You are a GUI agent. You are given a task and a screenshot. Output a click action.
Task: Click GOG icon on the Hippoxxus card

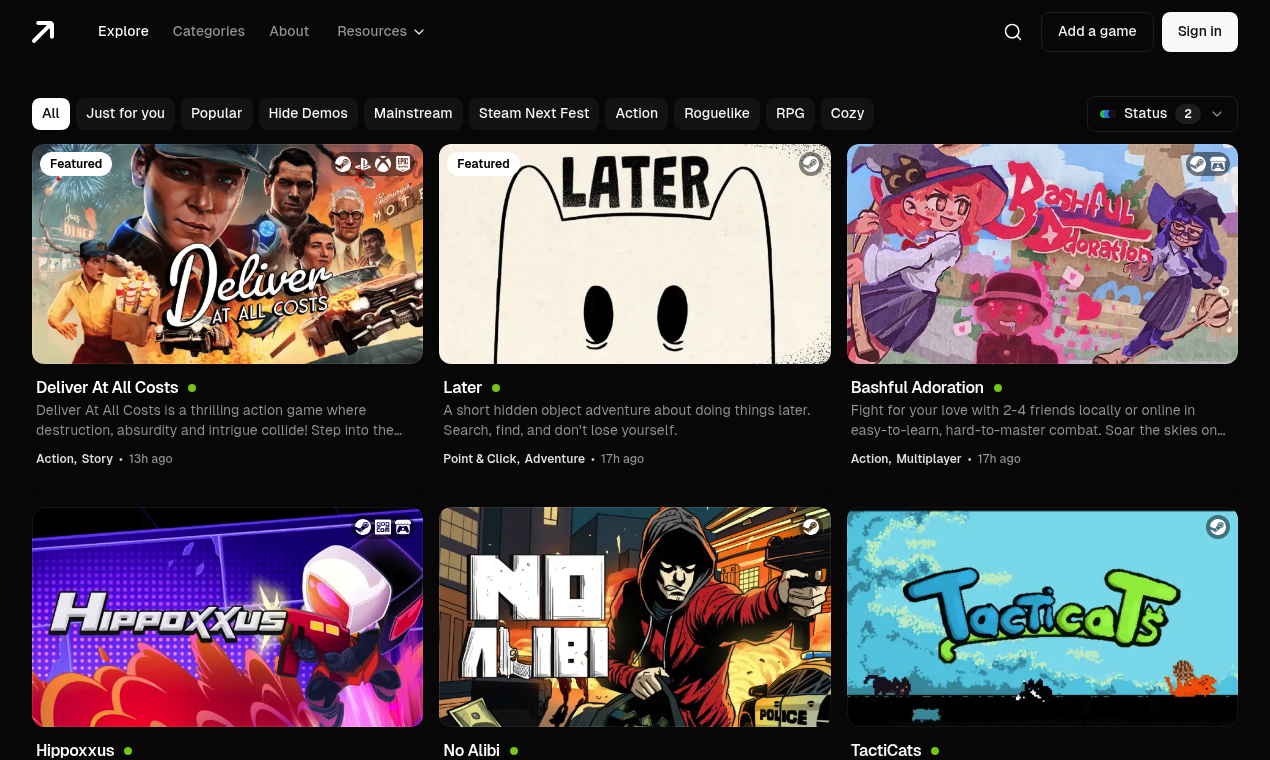pyautogui.click(x=383, y=527)
